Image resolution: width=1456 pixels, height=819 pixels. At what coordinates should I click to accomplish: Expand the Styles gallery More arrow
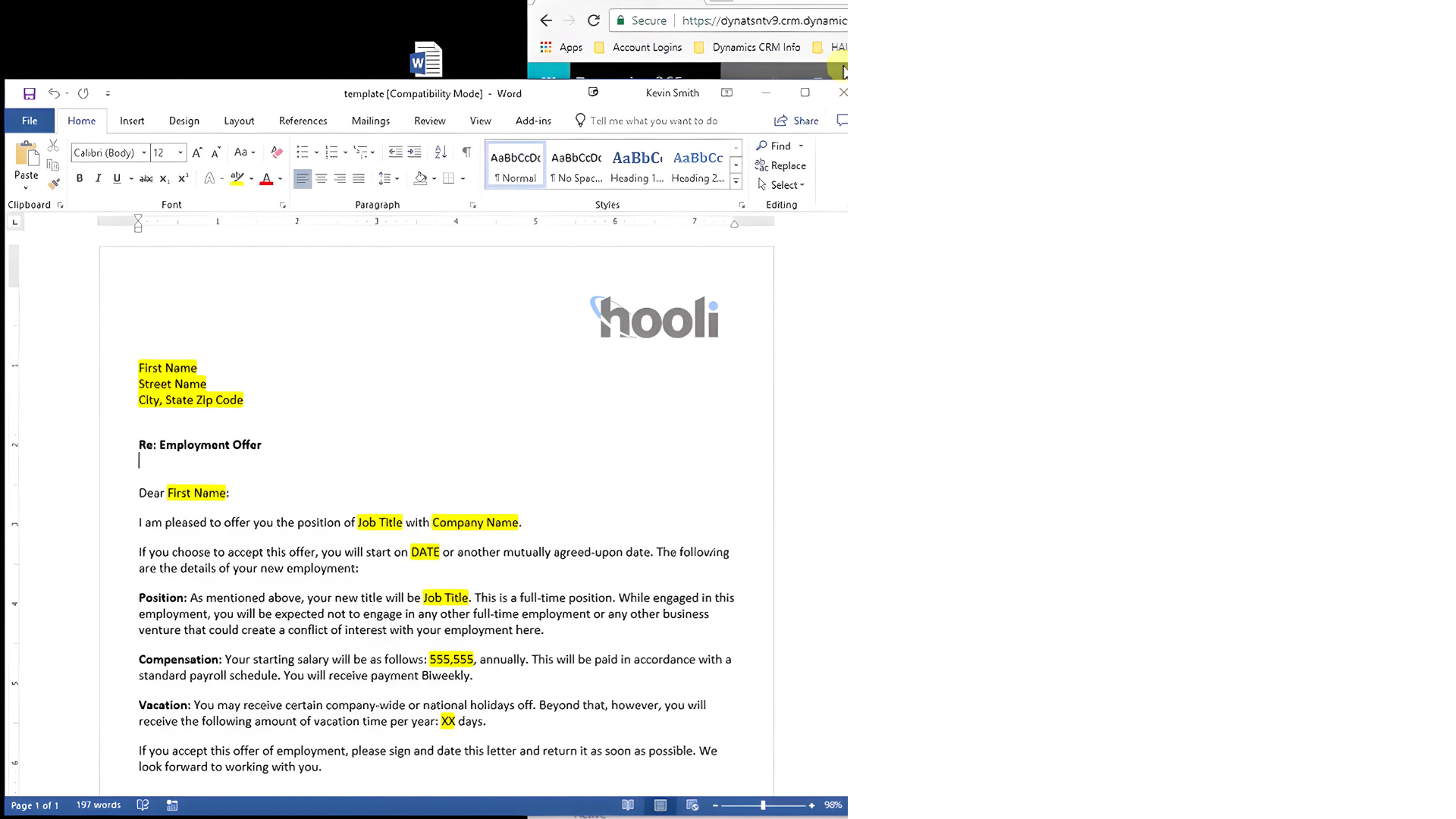tap(736, 181)
